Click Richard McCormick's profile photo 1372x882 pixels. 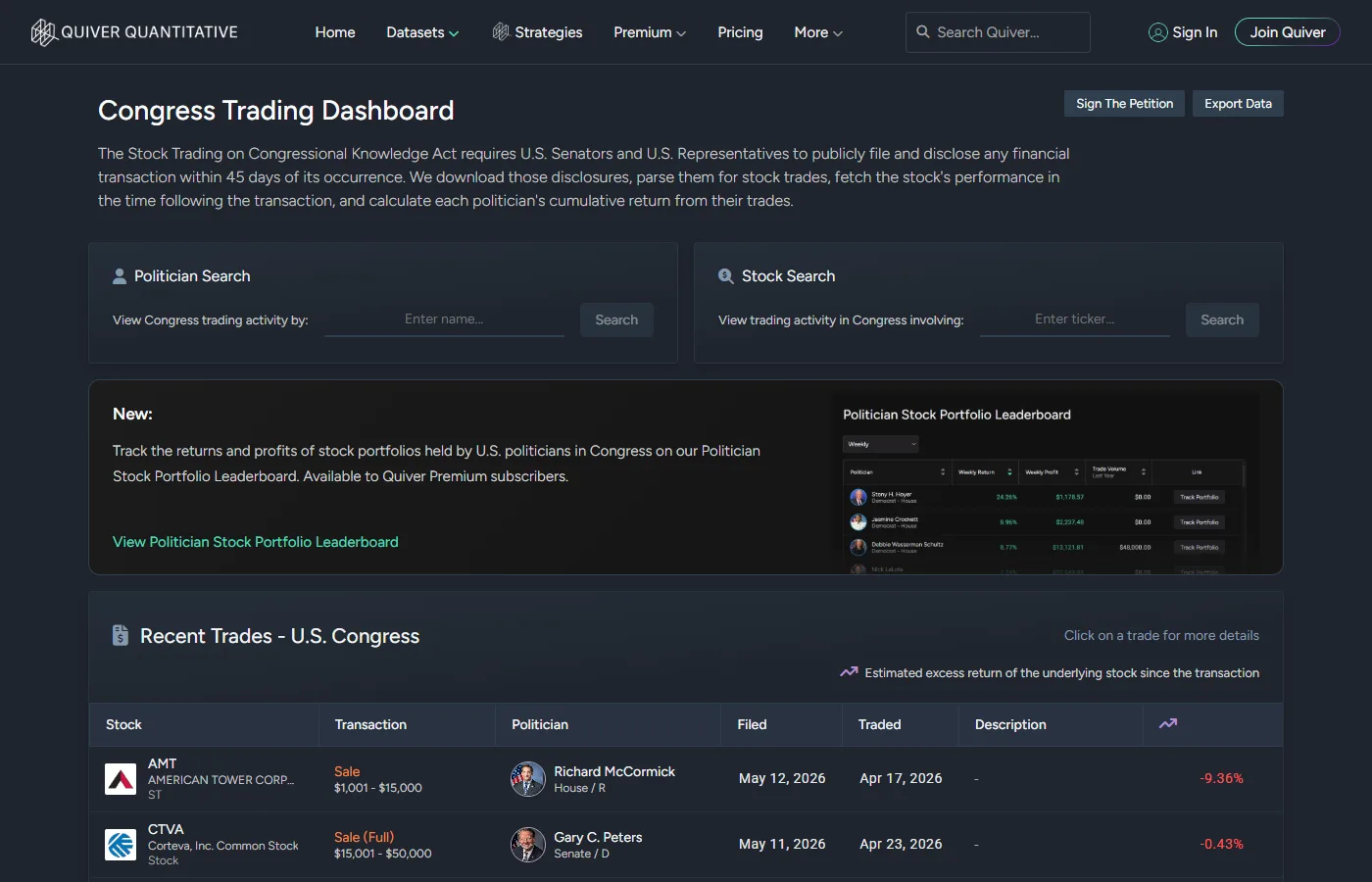pos(528,779)
